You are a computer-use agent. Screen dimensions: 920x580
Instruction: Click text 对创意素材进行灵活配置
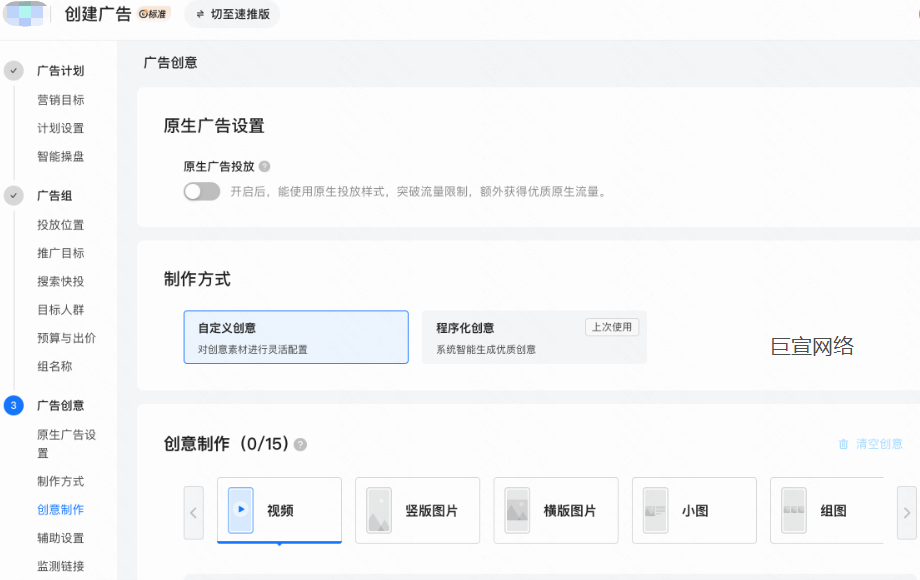point(252,350)
